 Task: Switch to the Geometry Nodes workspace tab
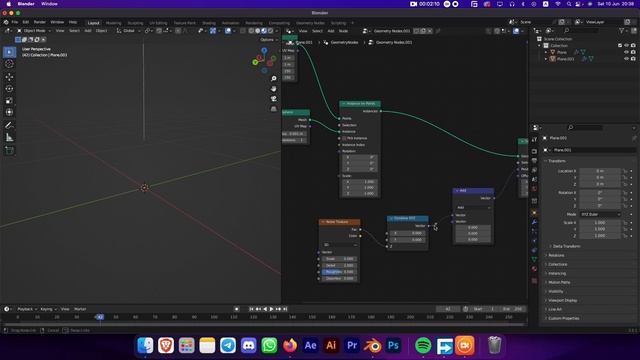coord(310,23)
